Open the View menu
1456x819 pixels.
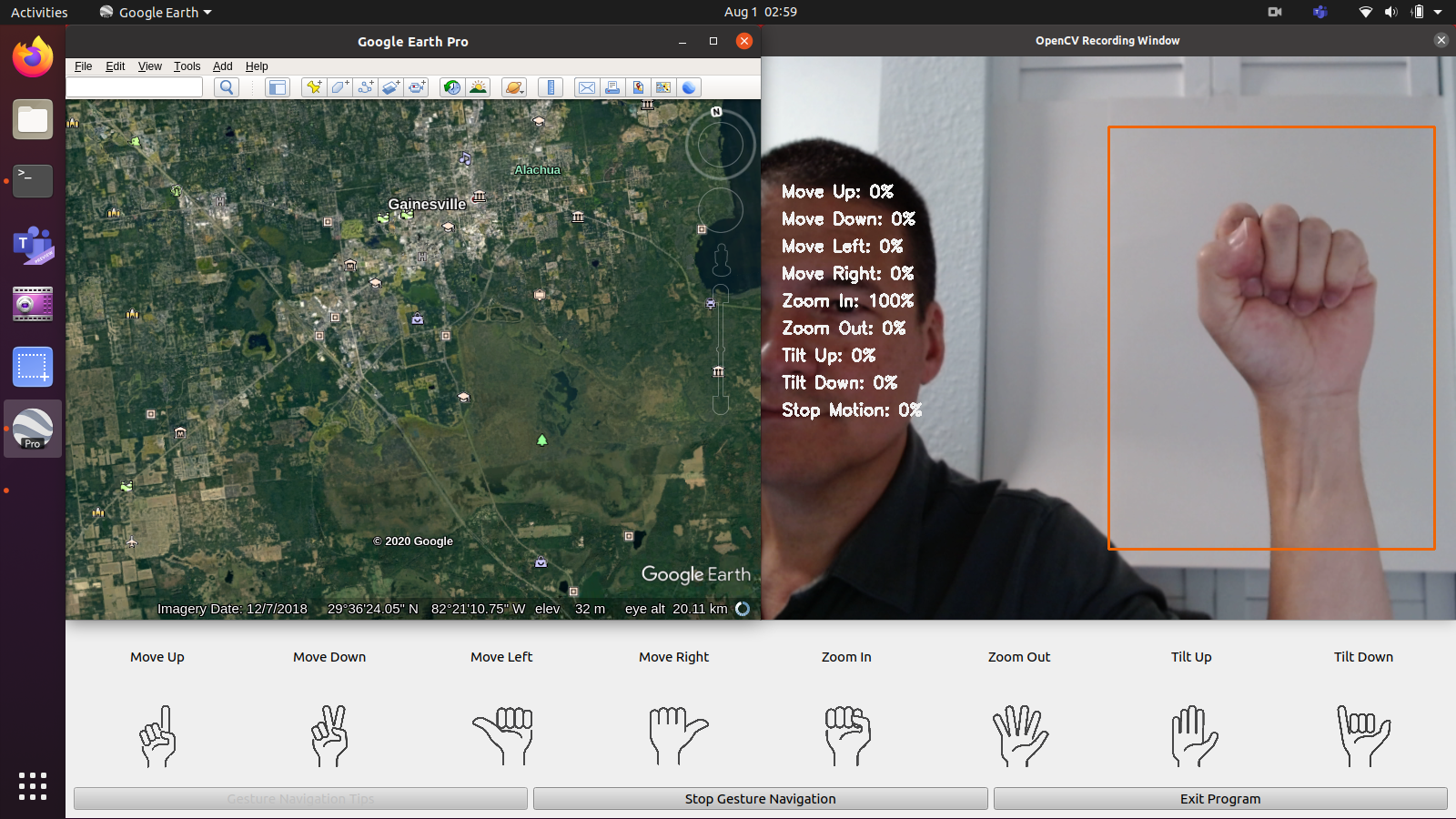[x=150, y=66]
